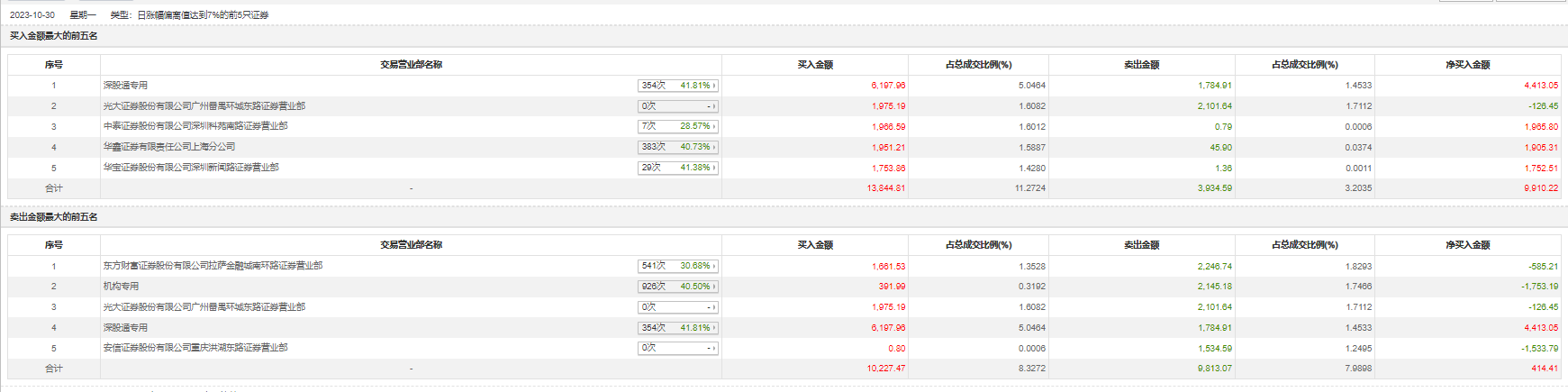Click 净买入金额 column header in buy table
Screen dimensions: 1568x392
tap(1467, 65)
